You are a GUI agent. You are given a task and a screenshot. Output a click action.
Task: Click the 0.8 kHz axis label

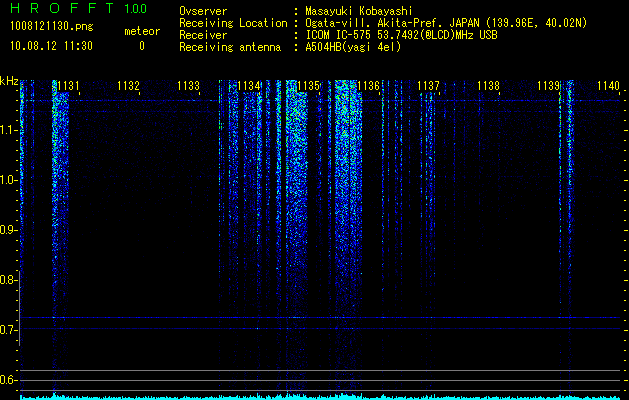(x=7, y=280)
